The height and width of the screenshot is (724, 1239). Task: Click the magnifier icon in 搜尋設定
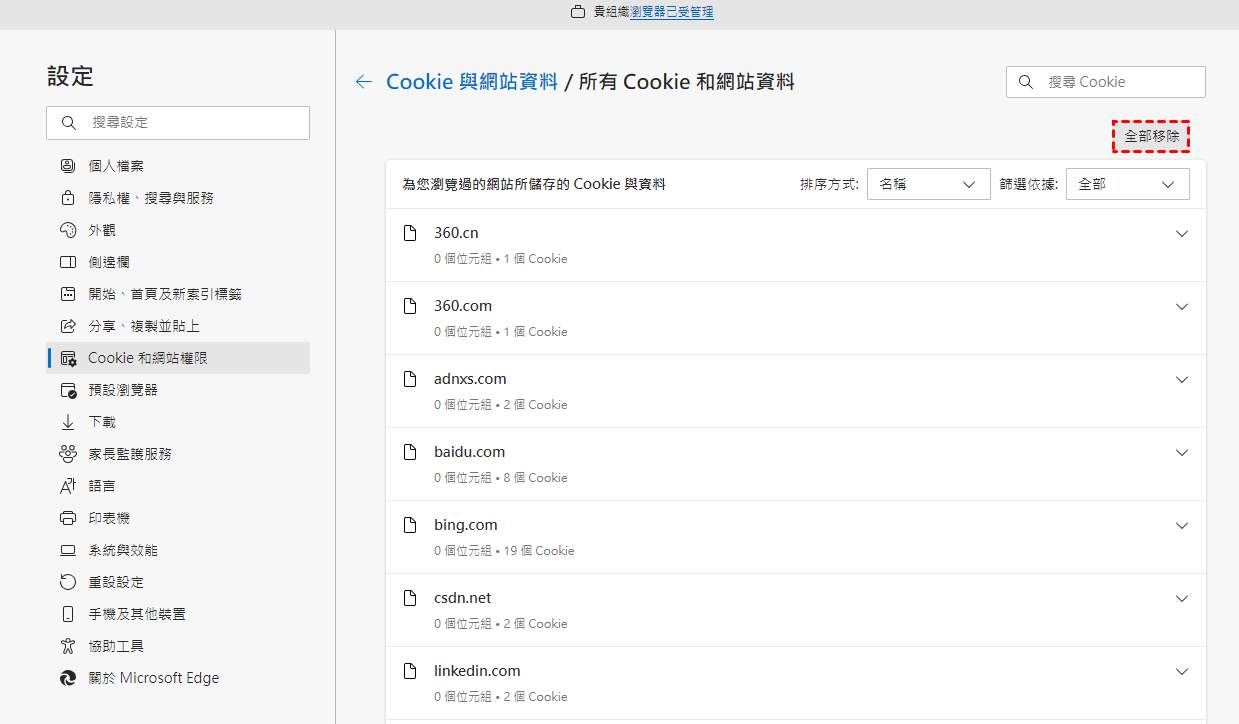pos(69,123)
